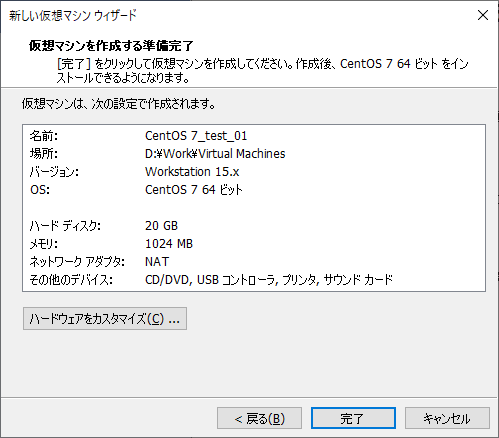The height and width of the screenshot is (438, 499).
Task: Click the 20 GB hard disk value
Action: (x=161, y=226)
